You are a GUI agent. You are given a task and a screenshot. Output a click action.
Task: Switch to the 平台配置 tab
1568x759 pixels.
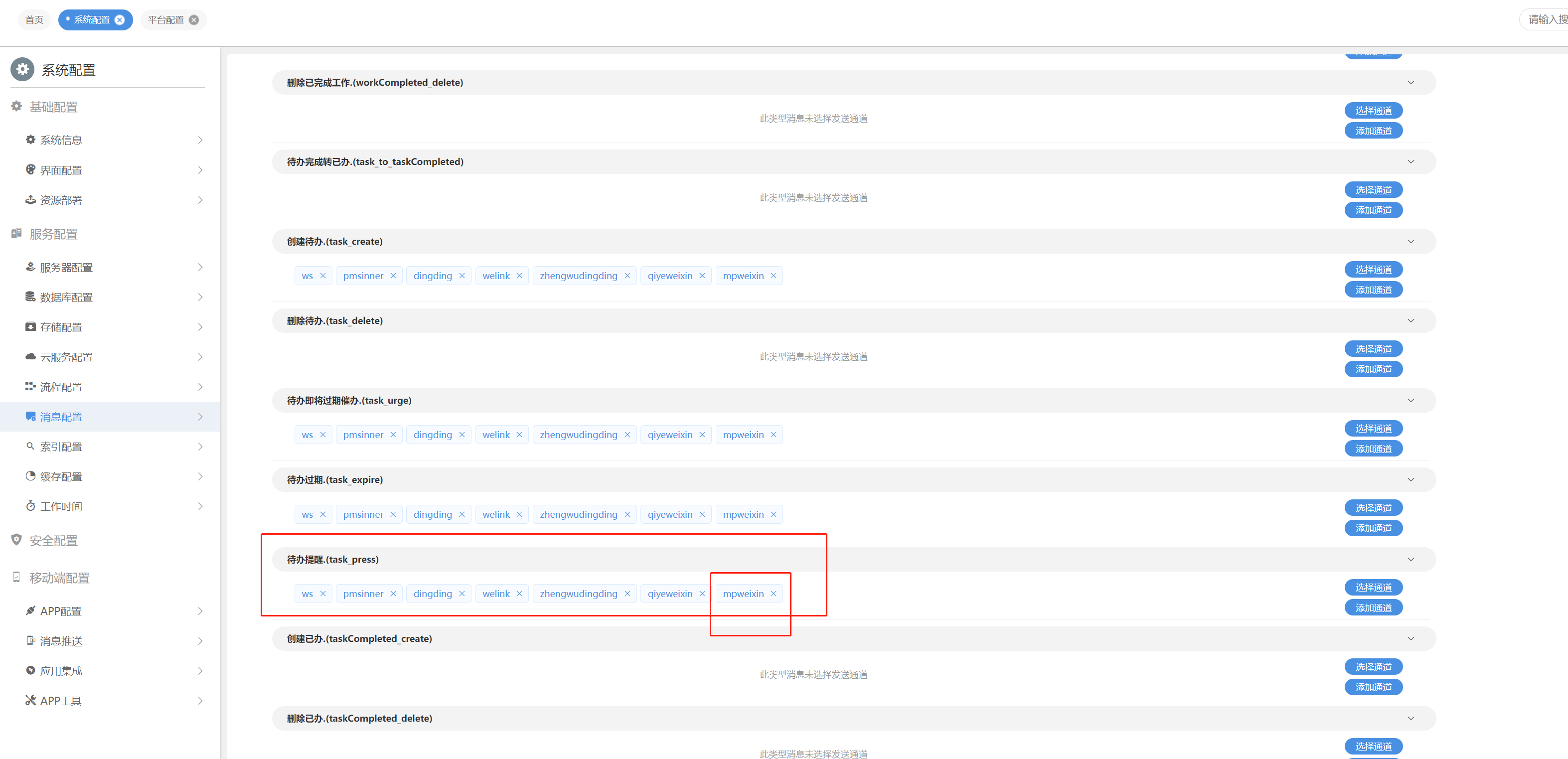pos(165,19)
